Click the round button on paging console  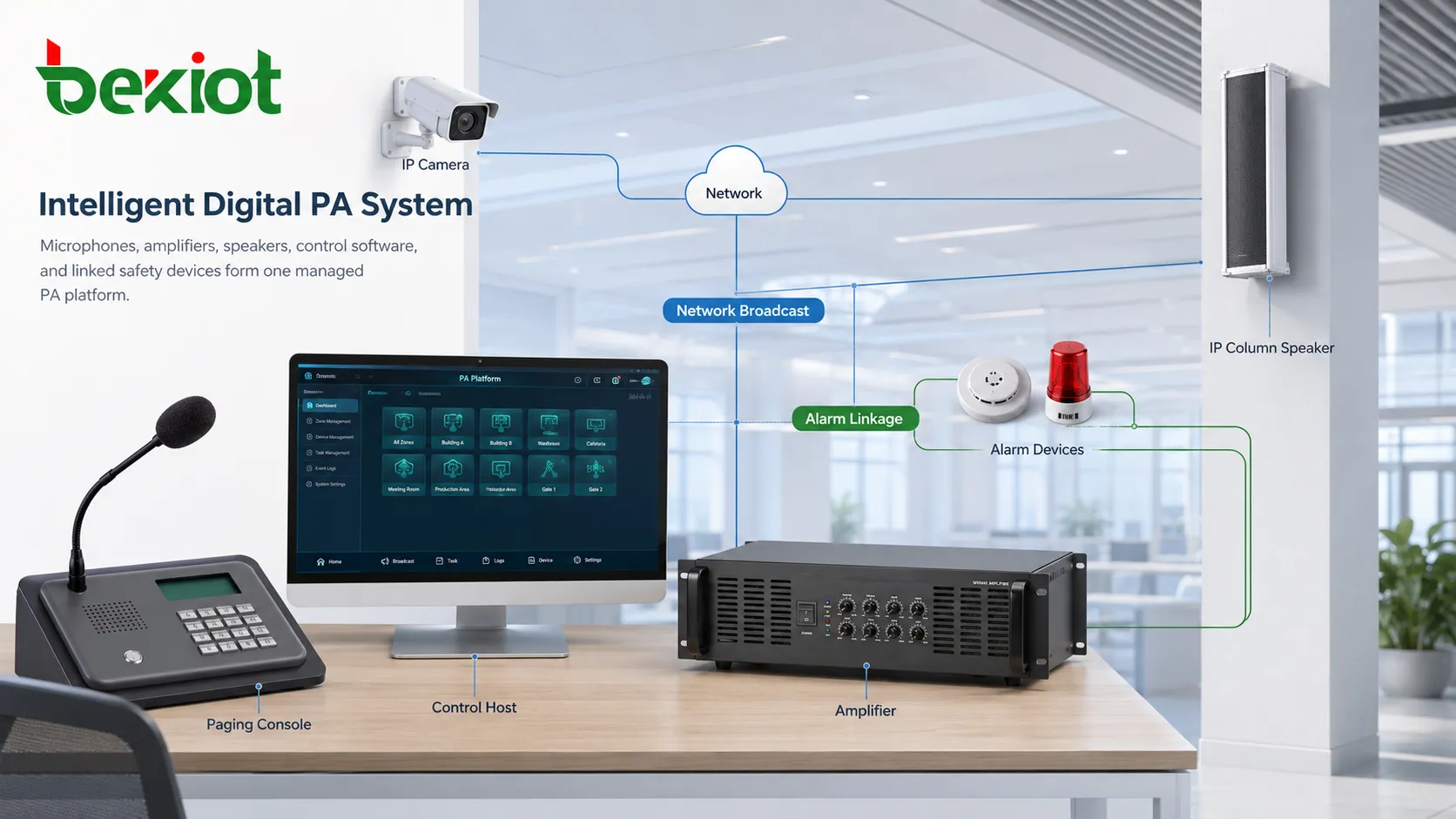(x=133, y=656)
